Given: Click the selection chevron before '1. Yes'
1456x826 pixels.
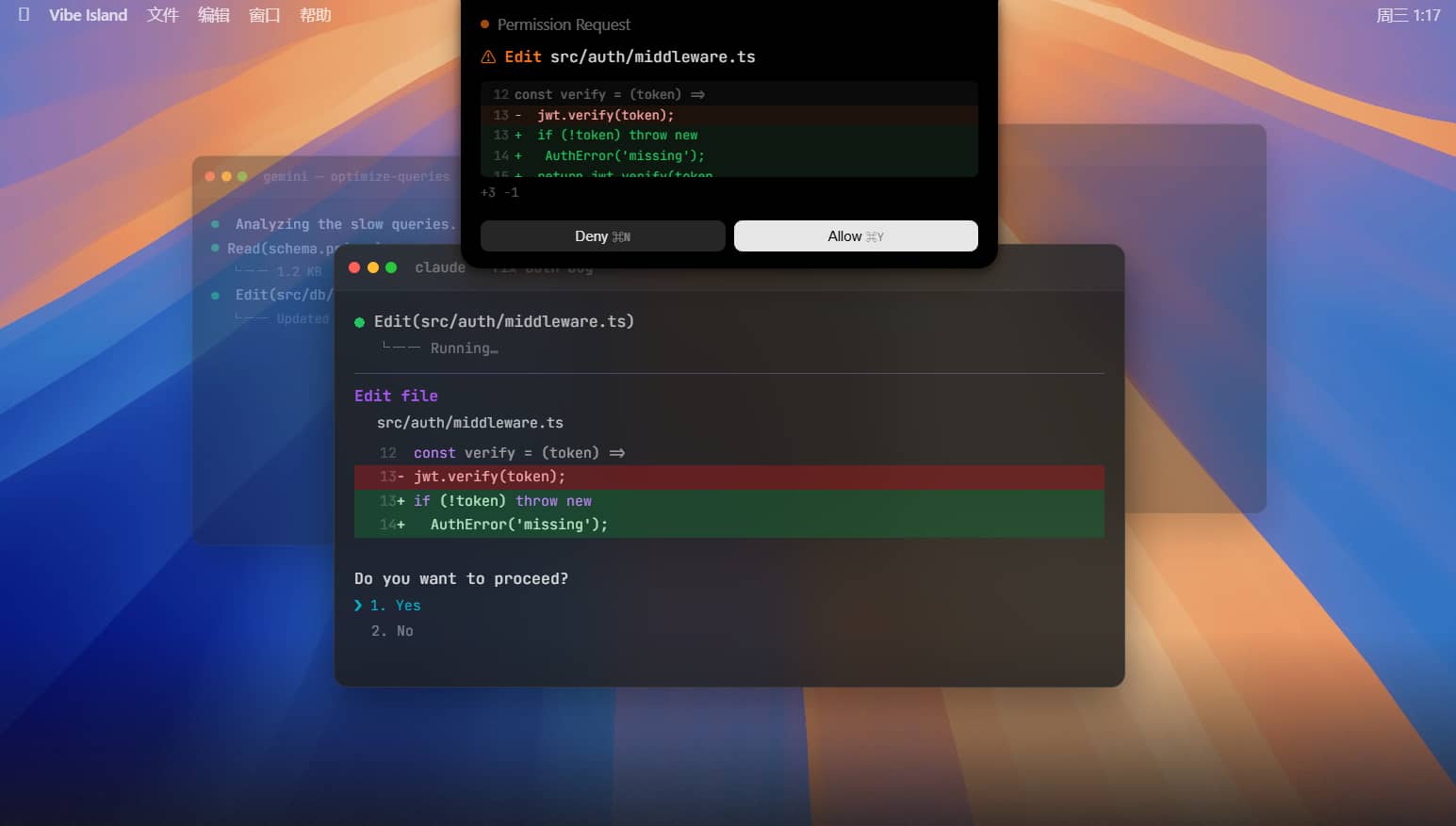Looking at the screenshot, I should click(x=358, y=606).
